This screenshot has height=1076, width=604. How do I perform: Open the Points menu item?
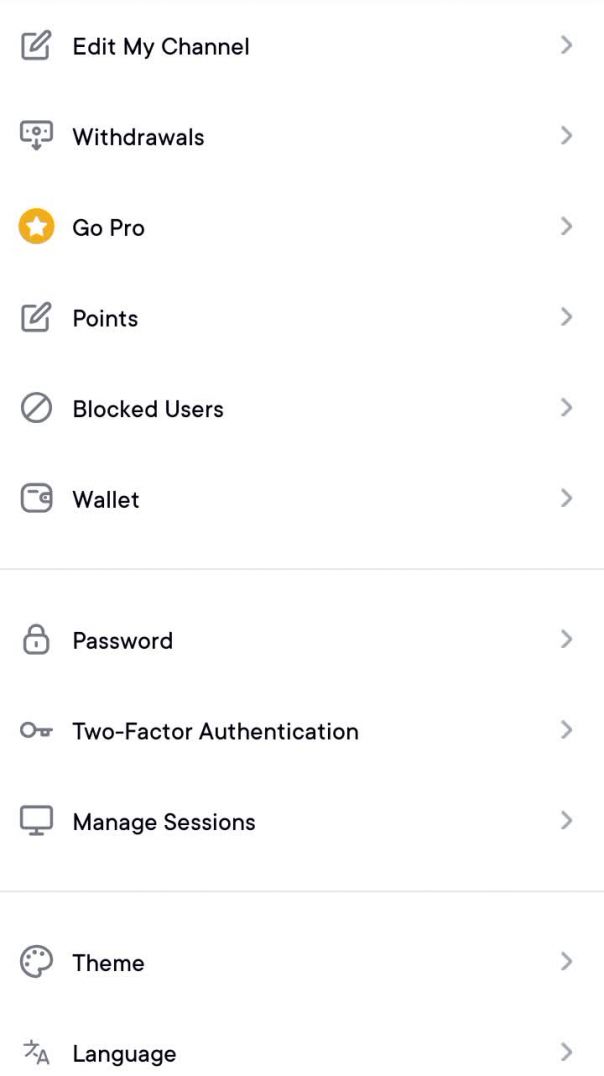click(105, 318)
